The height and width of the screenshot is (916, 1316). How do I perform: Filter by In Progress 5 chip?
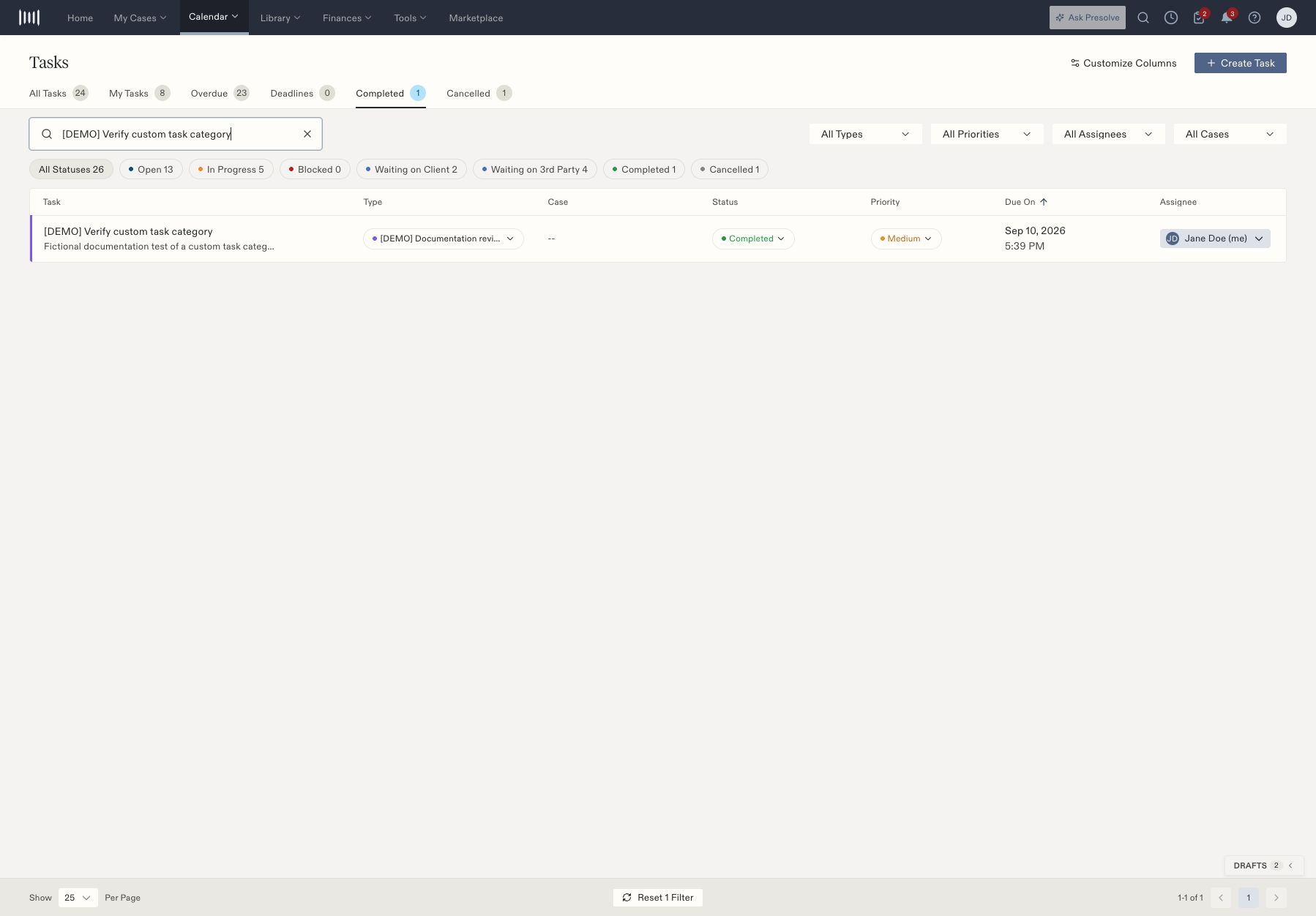coord(231,170)
